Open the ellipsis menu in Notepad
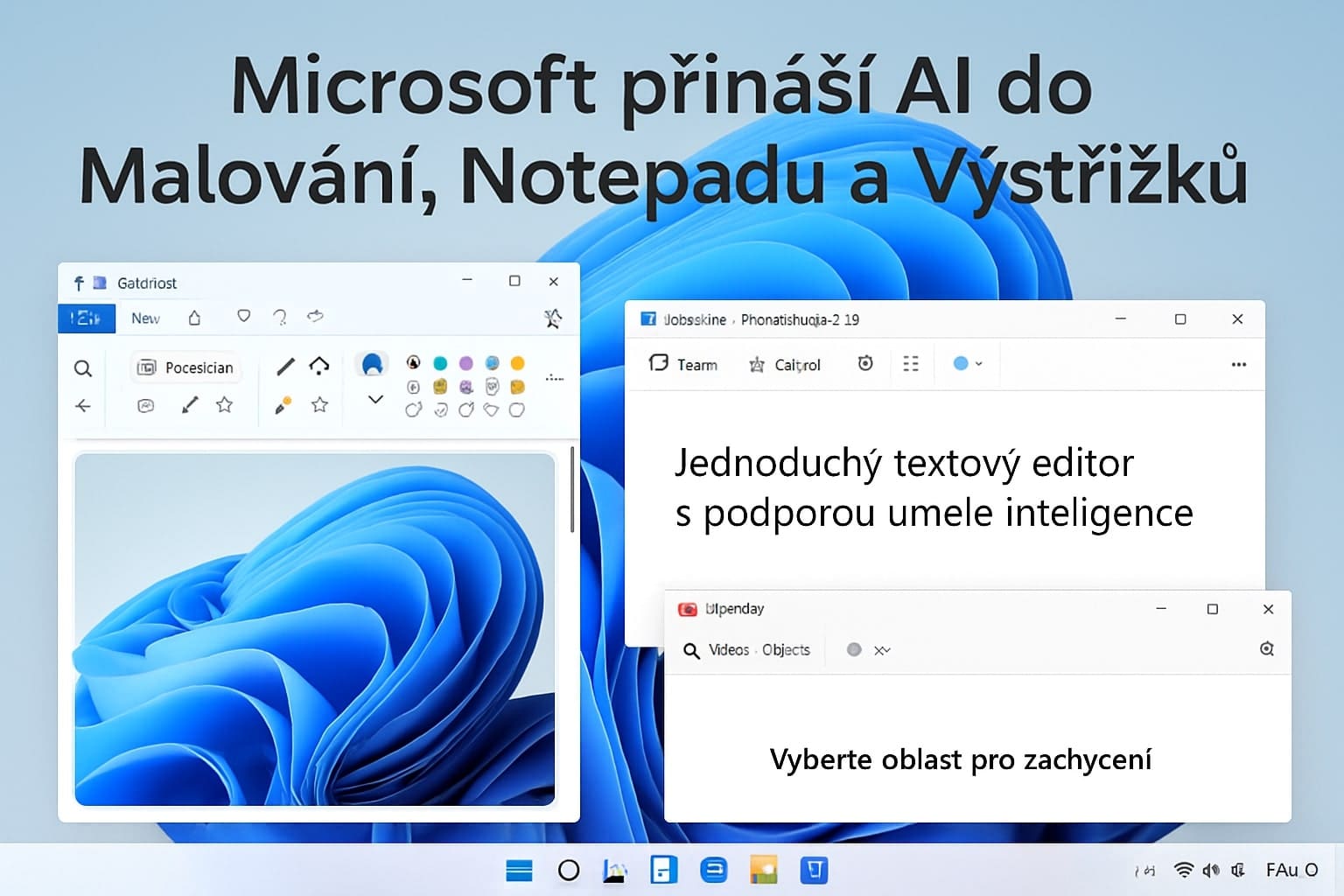1344x896 pixels. coord(1239,364)
